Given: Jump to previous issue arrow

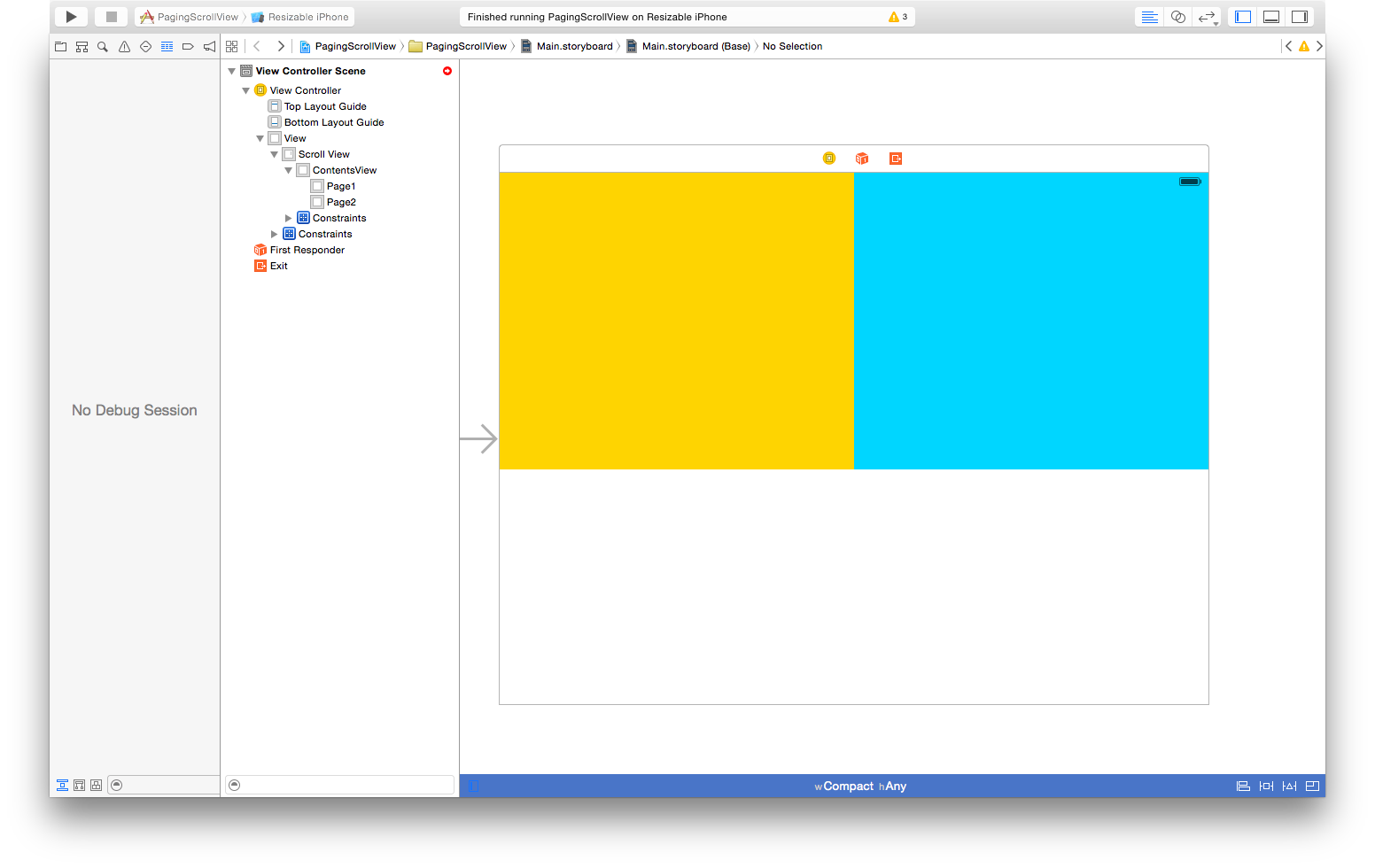Looking at the screenshot, I should tap(1288, 46).
